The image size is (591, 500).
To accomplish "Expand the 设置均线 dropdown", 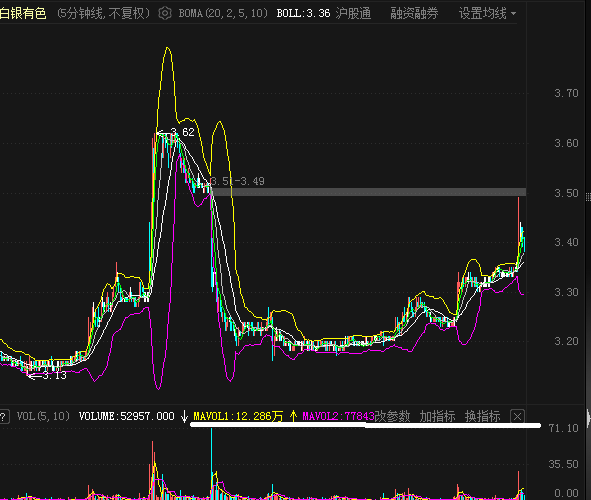I will coord(487,14).
